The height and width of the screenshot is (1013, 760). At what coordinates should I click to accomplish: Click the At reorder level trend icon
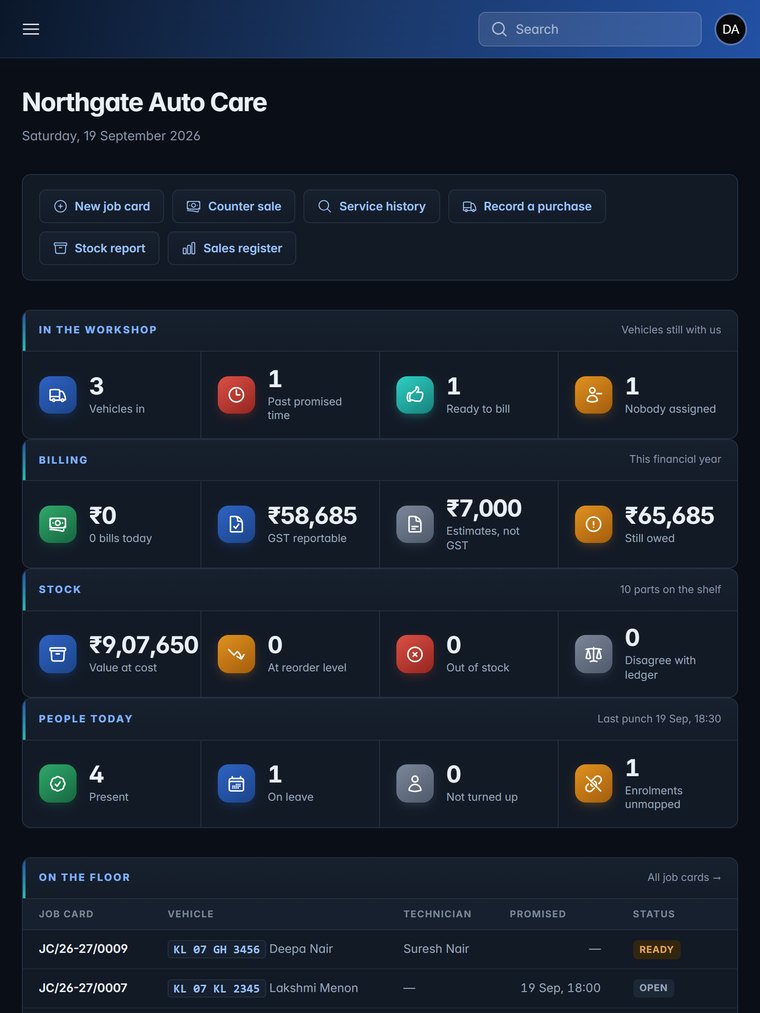(x=237, y=654)
